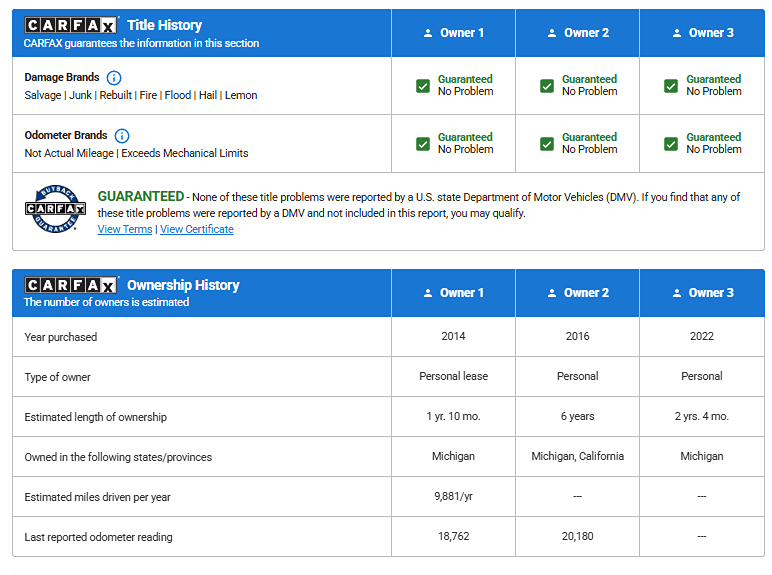772x575 pixels.
Task: Click Owner 1 person icon in Title History
Action: tap(428, 33)
